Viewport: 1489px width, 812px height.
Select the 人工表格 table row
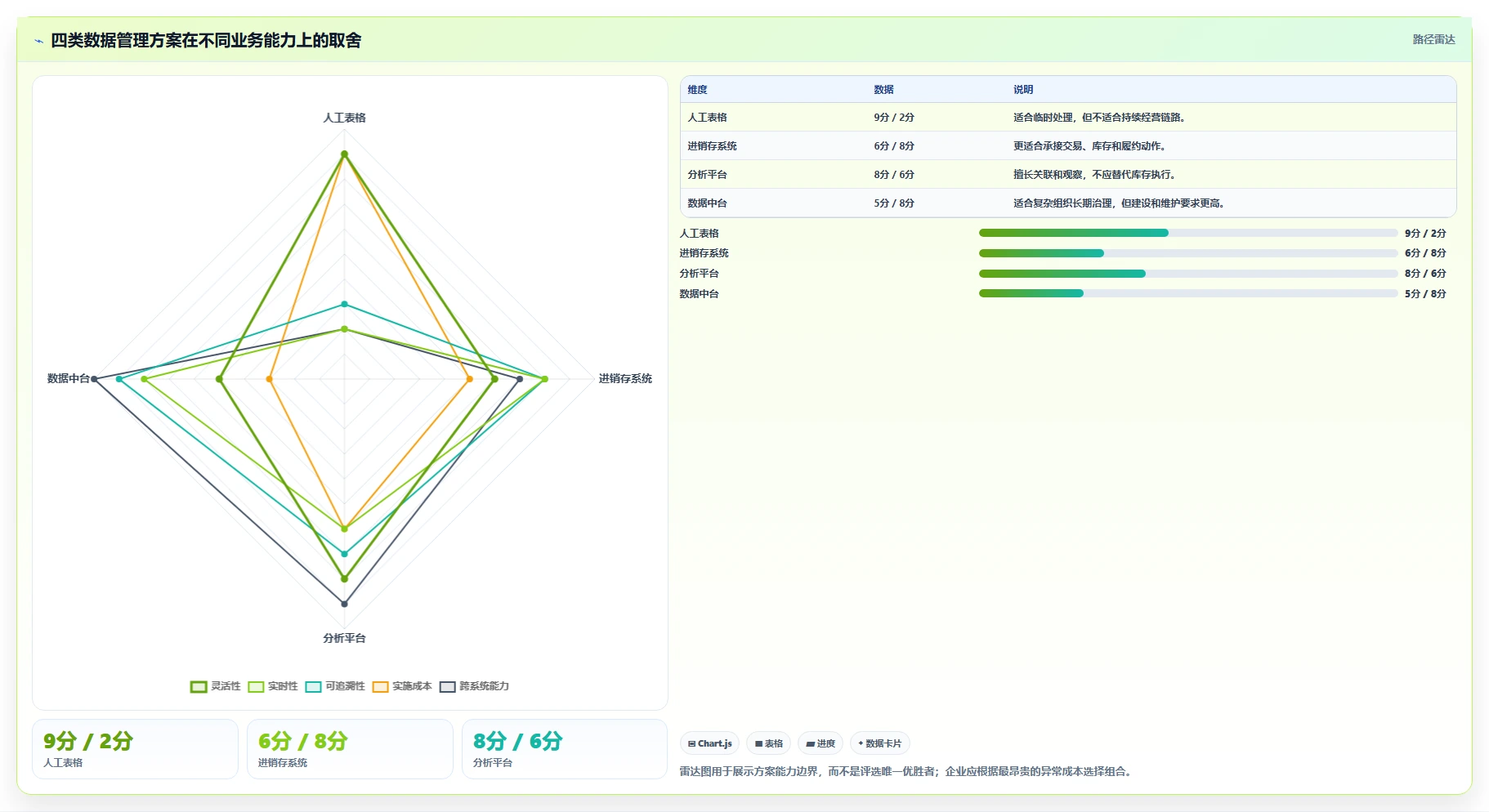click(1068, 117)
